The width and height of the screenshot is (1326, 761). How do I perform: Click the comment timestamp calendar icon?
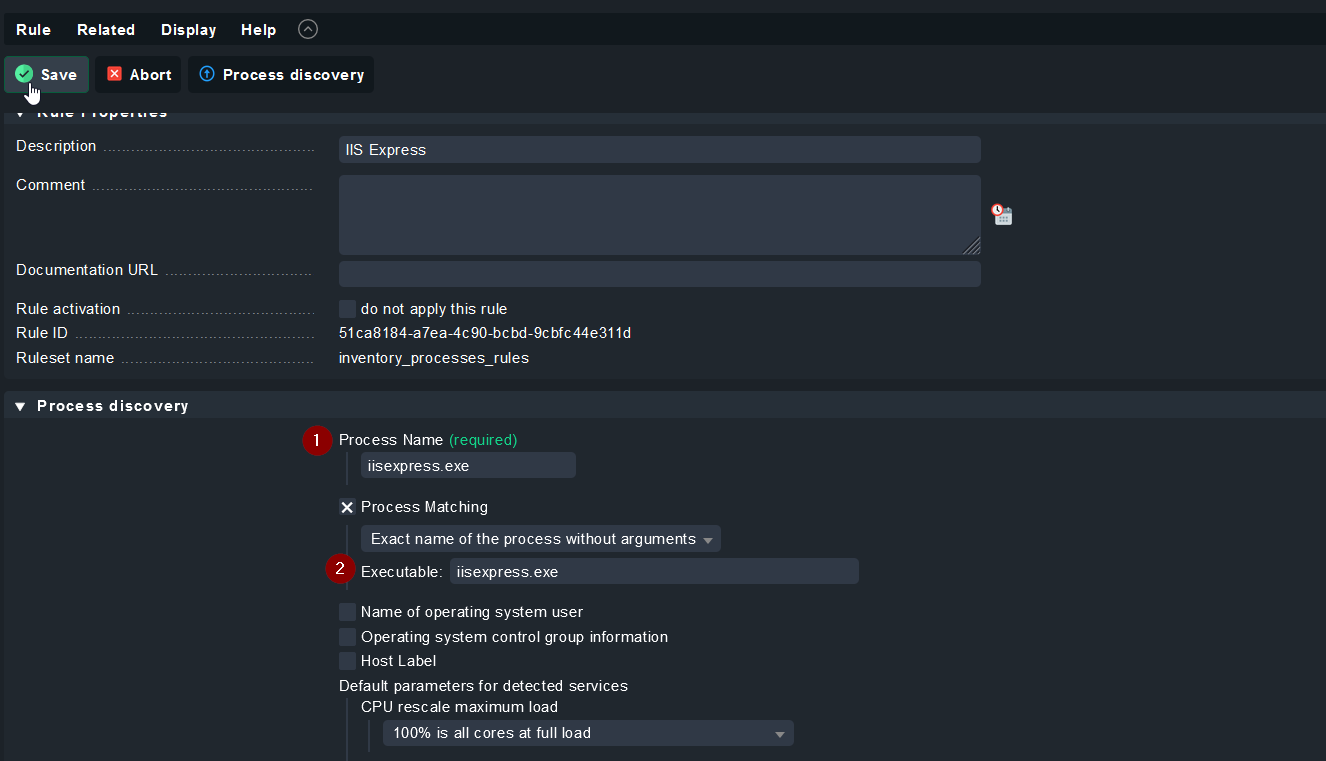1002,215
